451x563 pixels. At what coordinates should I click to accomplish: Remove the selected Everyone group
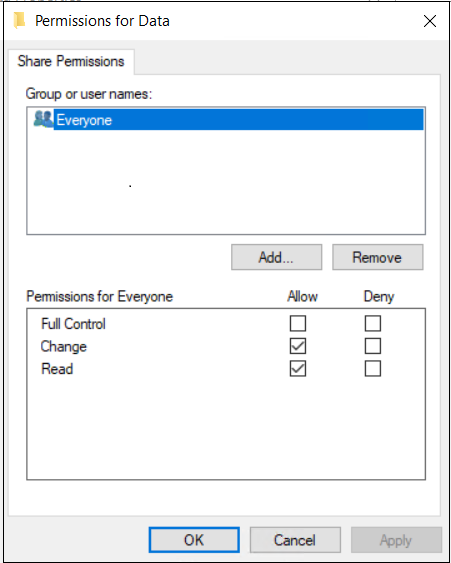coord(377,257)
